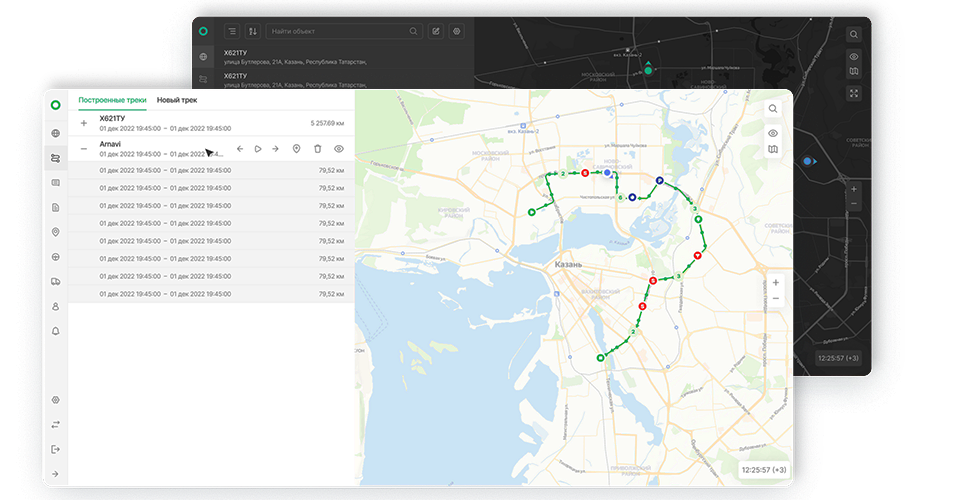Click the swap arrows icon in light sidebar
The image size is (960, 500).
56,424
